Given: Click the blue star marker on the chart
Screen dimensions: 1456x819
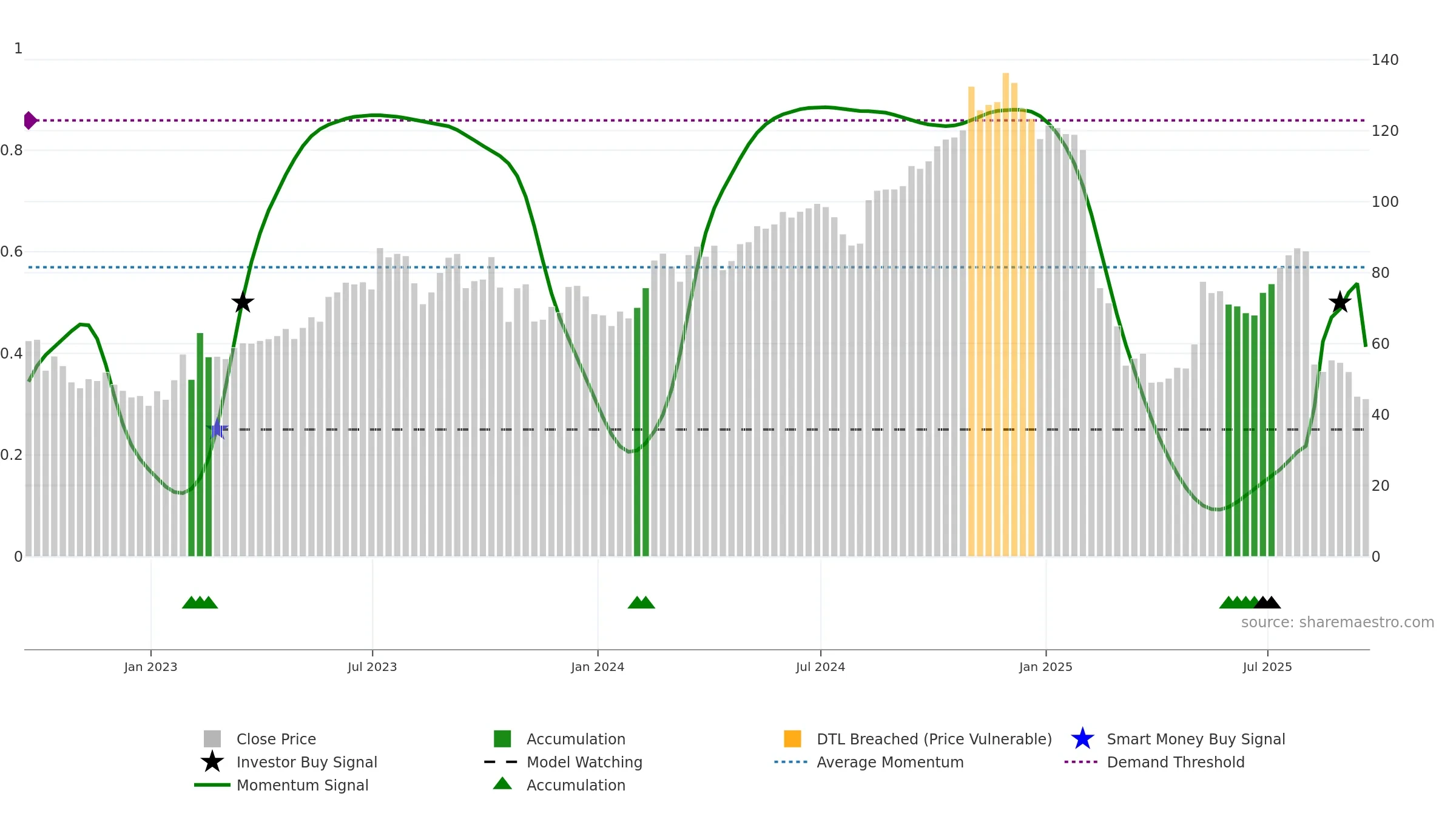Looking at the screenshot, I should (x=217, y=429).
